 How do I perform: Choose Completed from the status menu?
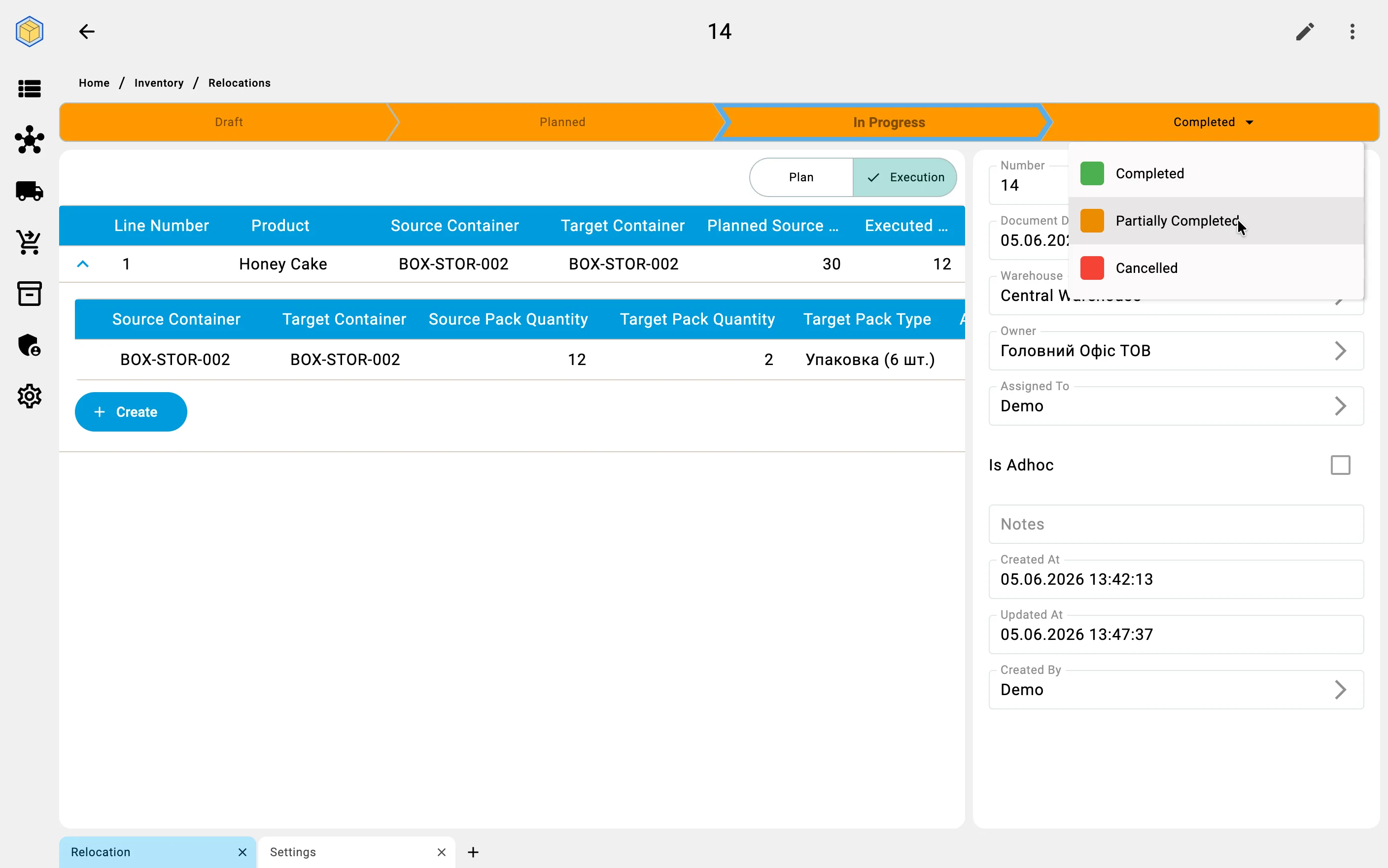click(x=1215, y=173)
